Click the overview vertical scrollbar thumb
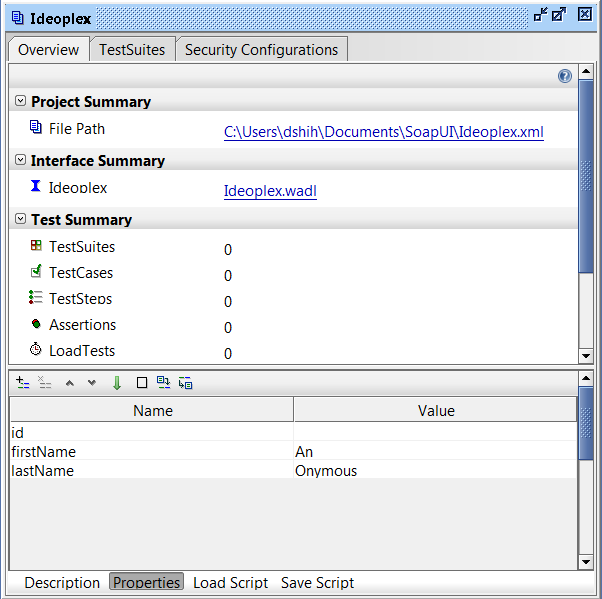 [586, 177]
